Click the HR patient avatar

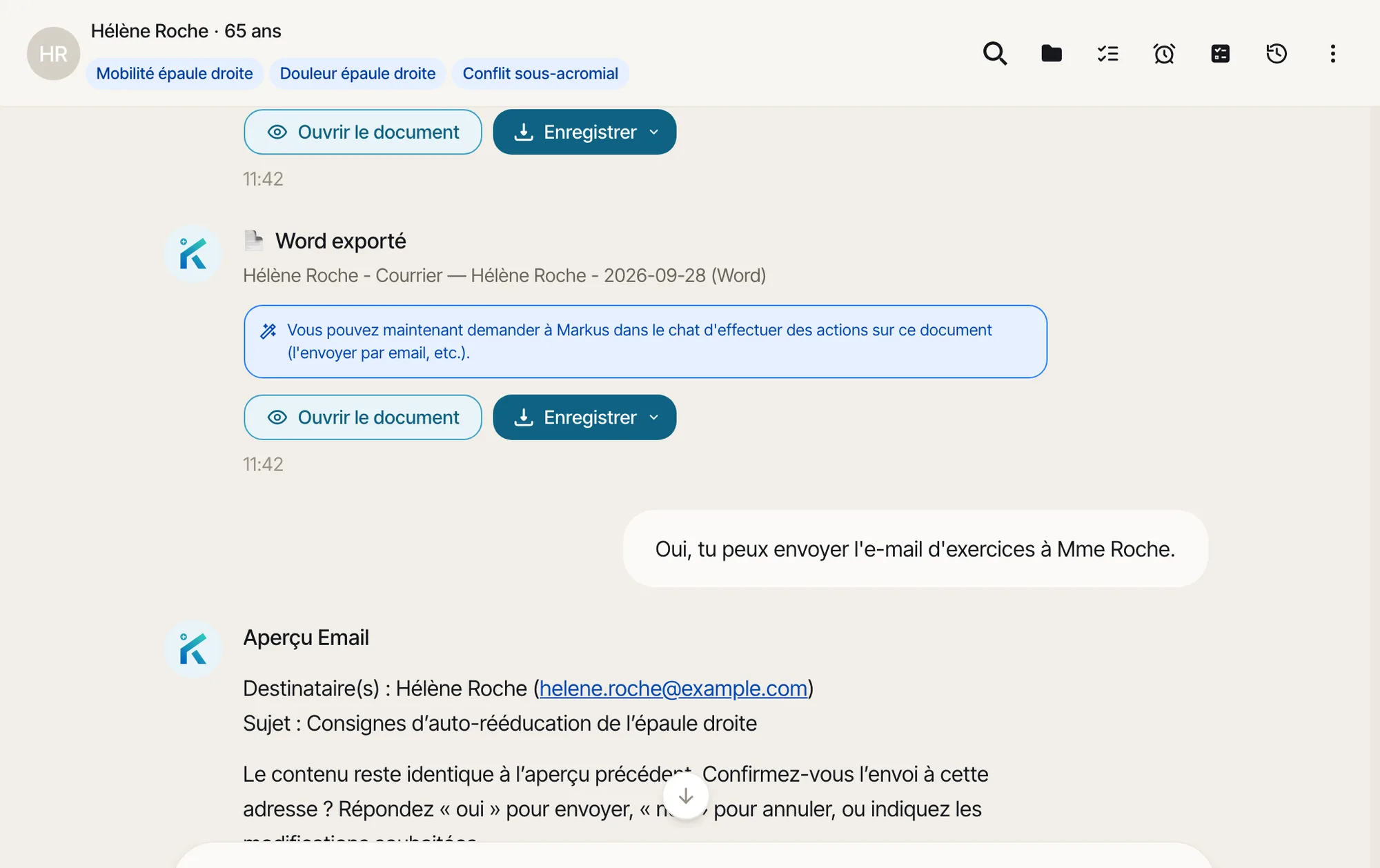pyautogui.click(x=53, y=54)
